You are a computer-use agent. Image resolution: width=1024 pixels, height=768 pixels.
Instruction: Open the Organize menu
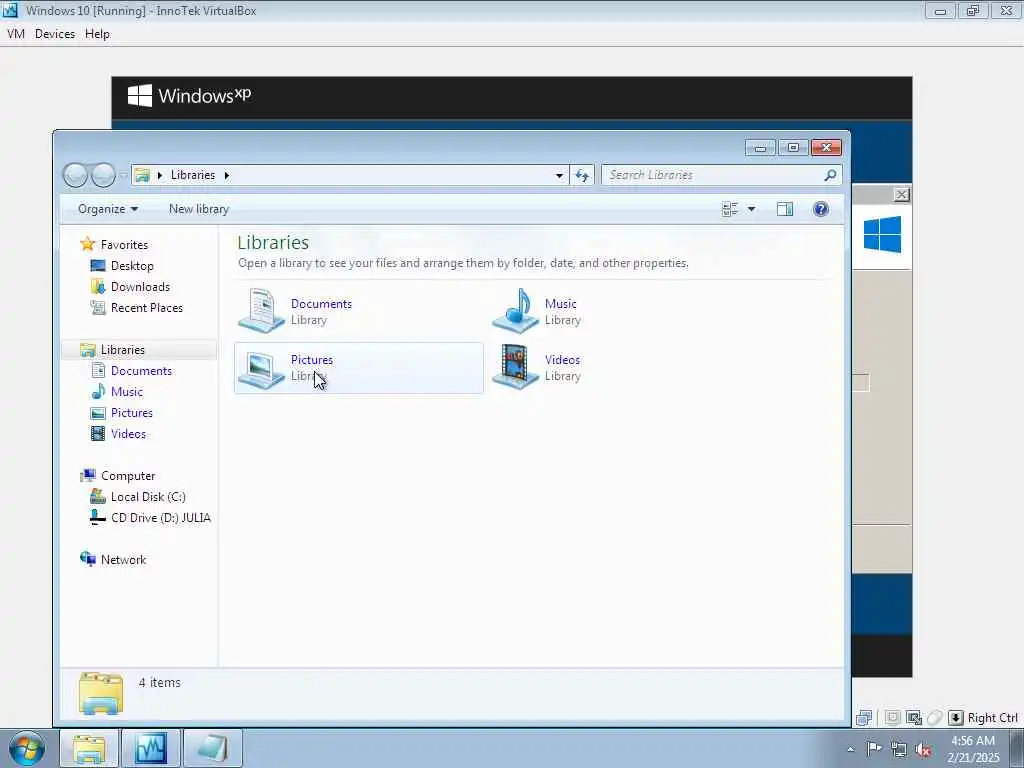tap(108, 209)
